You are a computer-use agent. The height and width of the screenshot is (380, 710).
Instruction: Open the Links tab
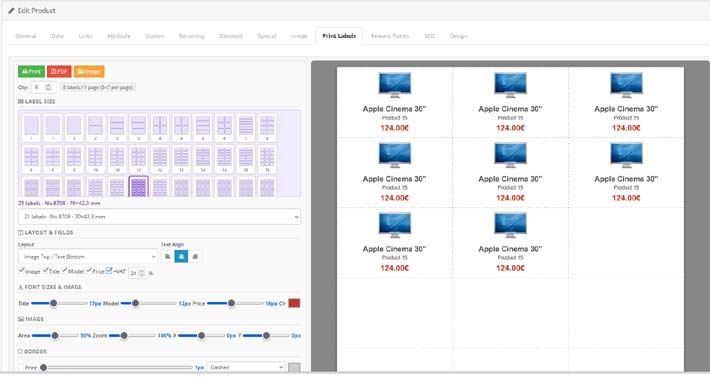[85, 36]
